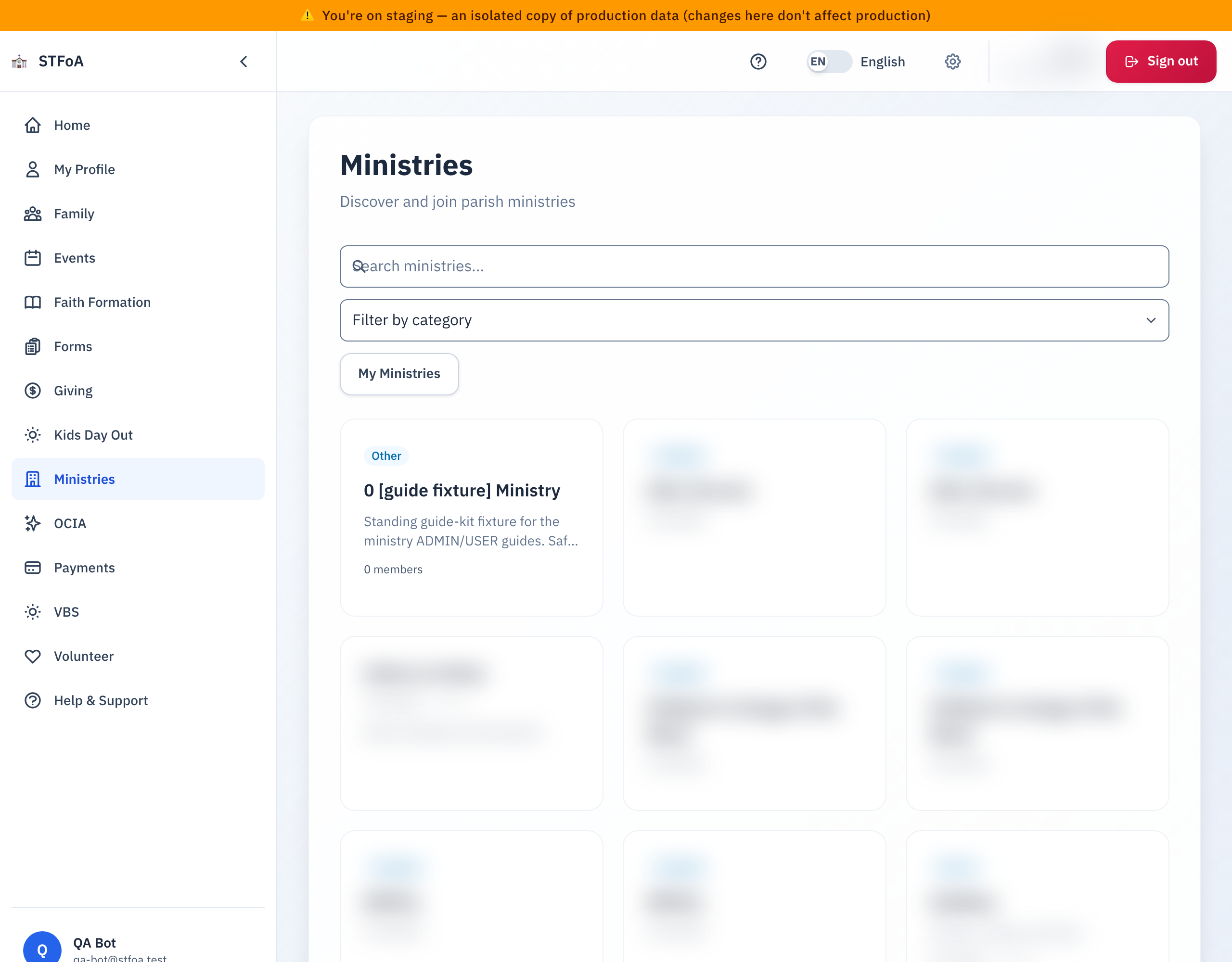Open the Filter by category dropdown
Screen dimensions: 1232x962
point(754,320)
